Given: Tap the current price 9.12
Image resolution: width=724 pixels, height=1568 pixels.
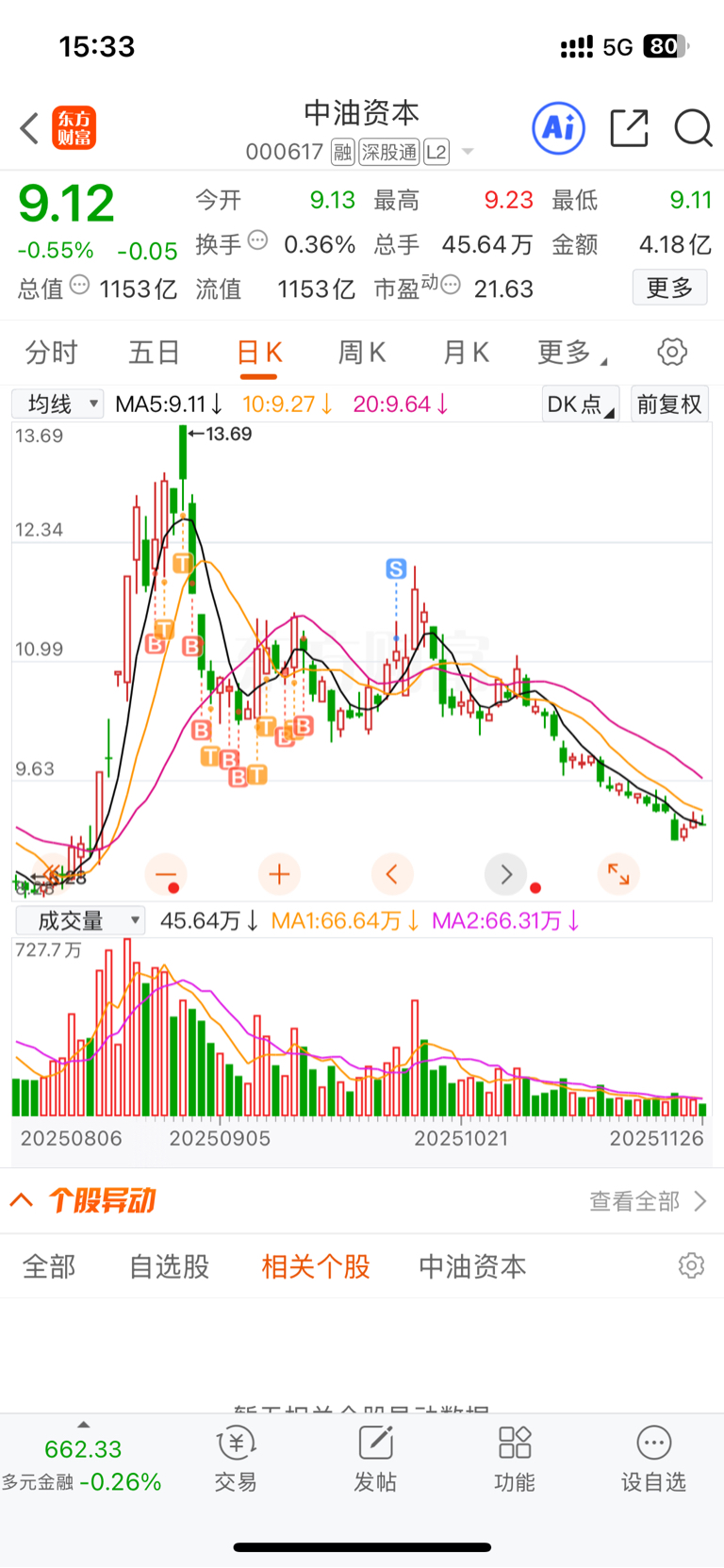Looking at the screenshot, I should click(x=66, y=204).
